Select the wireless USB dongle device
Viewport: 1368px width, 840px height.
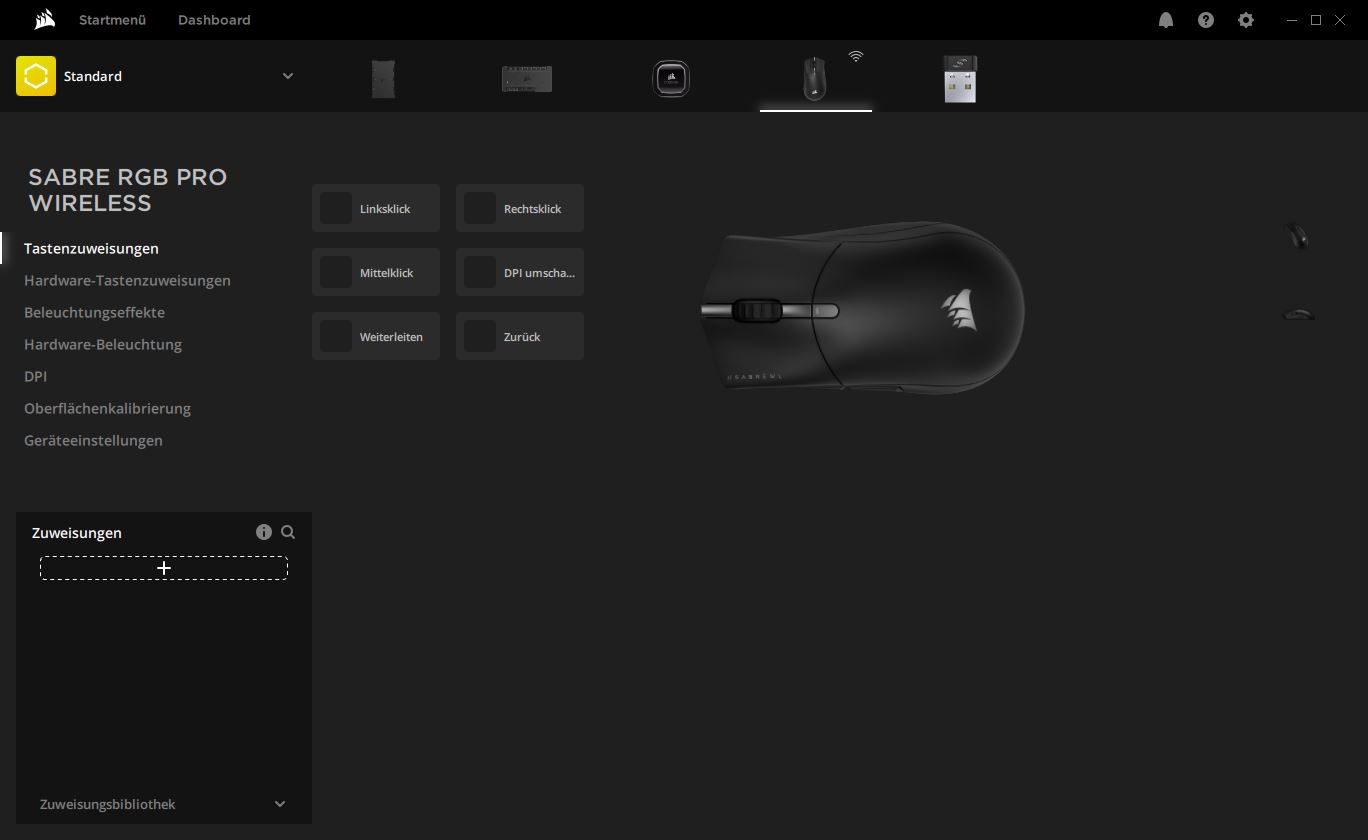[x=960, y=78]
